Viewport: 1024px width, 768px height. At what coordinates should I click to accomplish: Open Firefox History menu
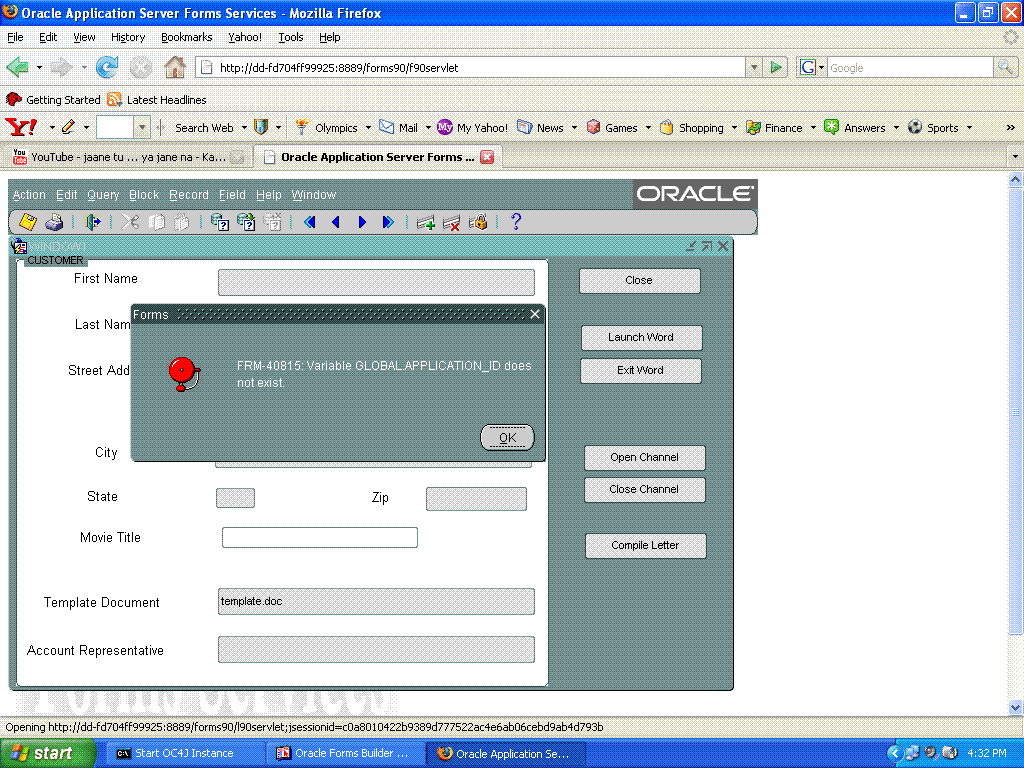click(x=128, y=37)
